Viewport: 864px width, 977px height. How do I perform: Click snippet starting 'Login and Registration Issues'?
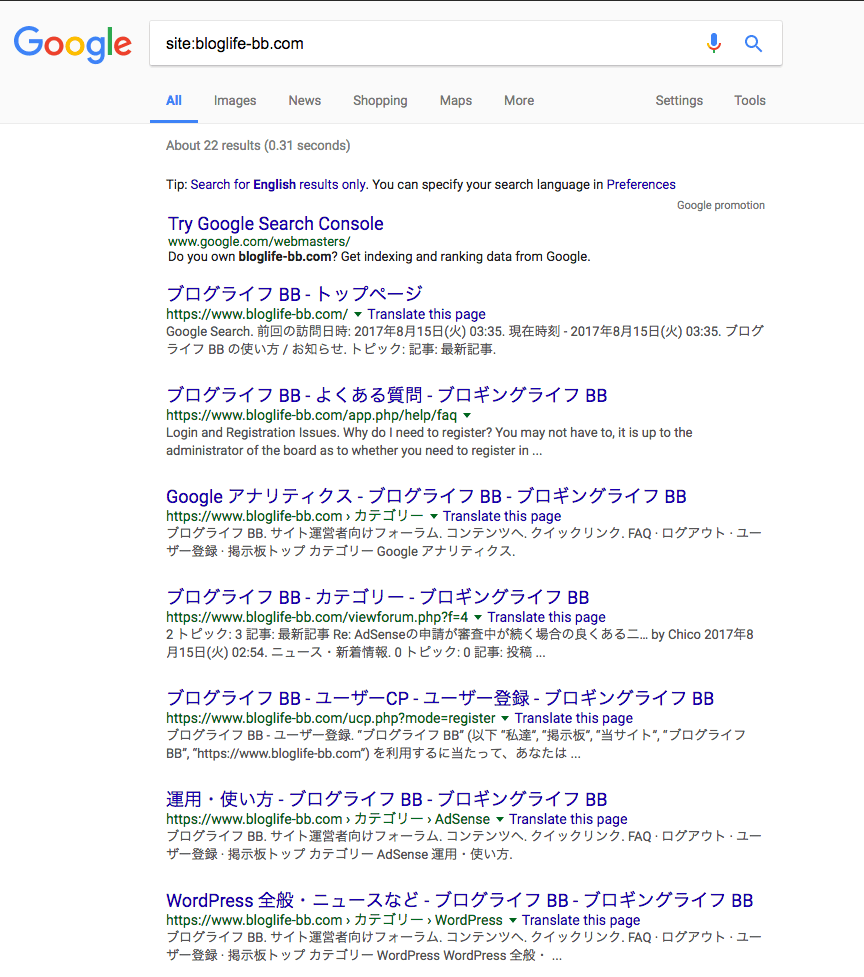pos(429,441)
